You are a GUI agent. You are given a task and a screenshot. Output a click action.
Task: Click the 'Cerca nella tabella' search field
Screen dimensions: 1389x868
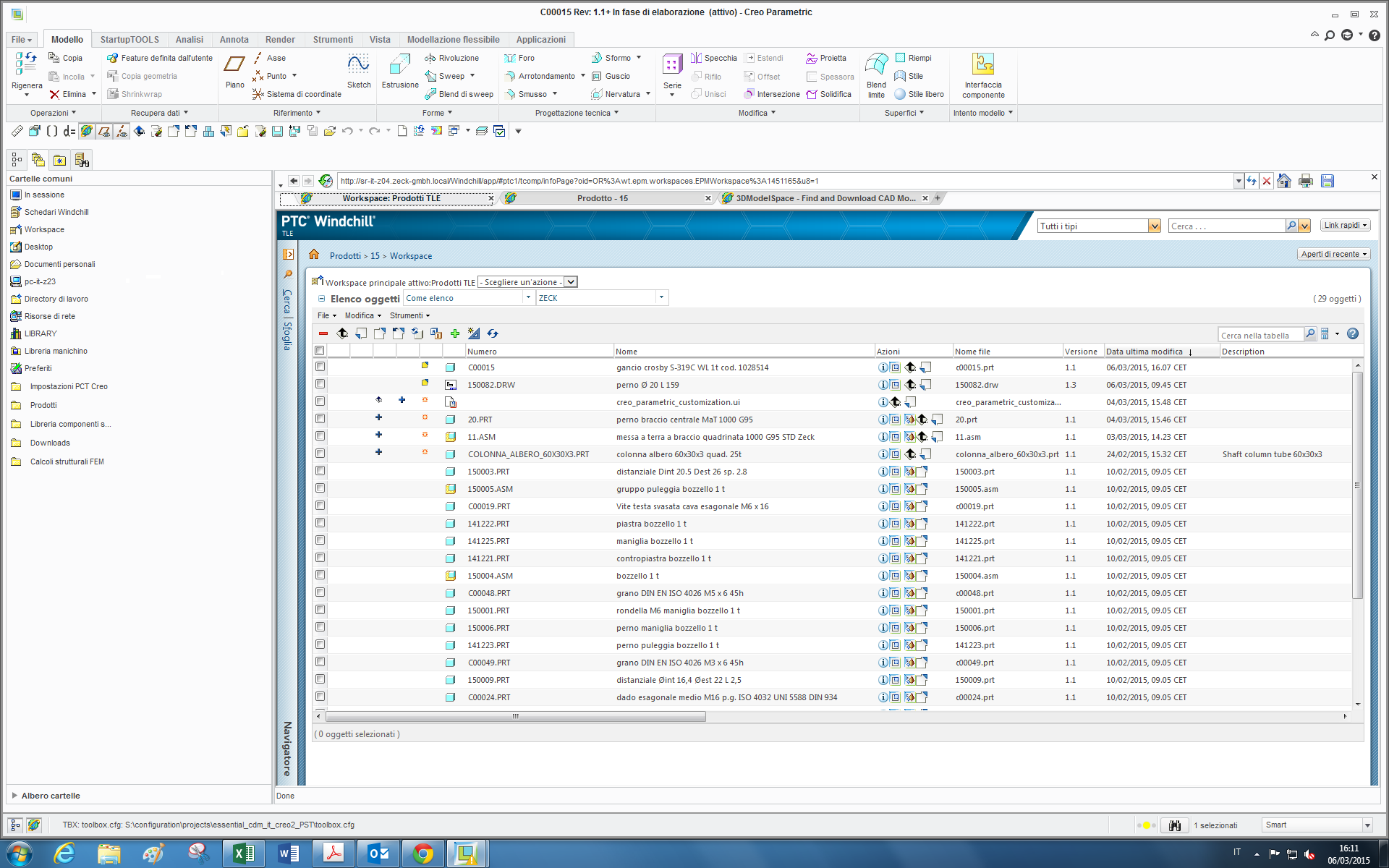[x=1260, y=335]
